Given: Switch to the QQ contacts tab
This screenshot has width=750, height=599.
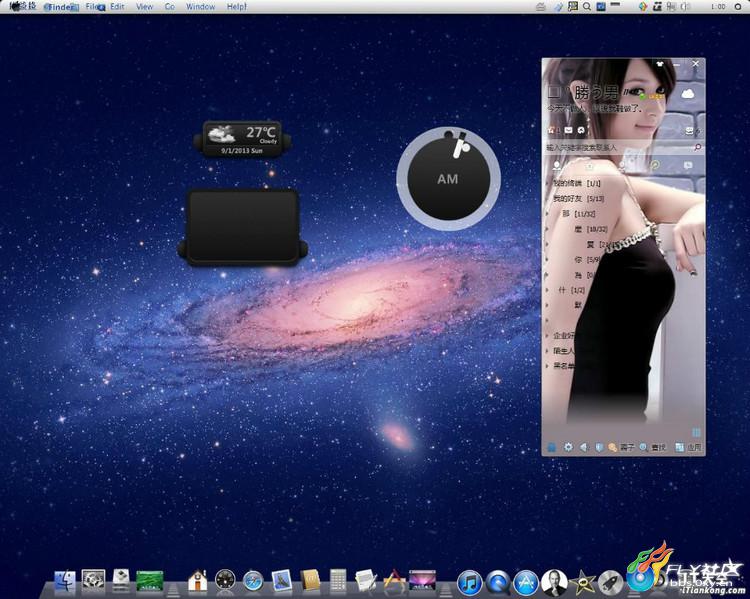Looking at the screenshot, I should (557, 166).
